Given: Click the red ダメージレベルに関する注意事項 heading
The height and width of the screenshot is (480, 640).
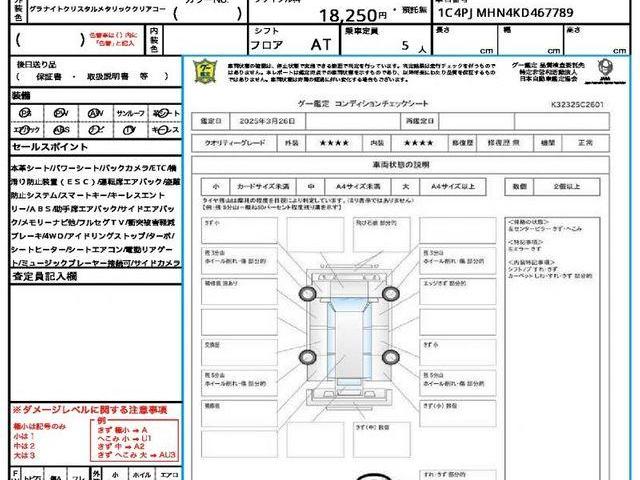Looking at the screenshot, I should pos(90,410).
